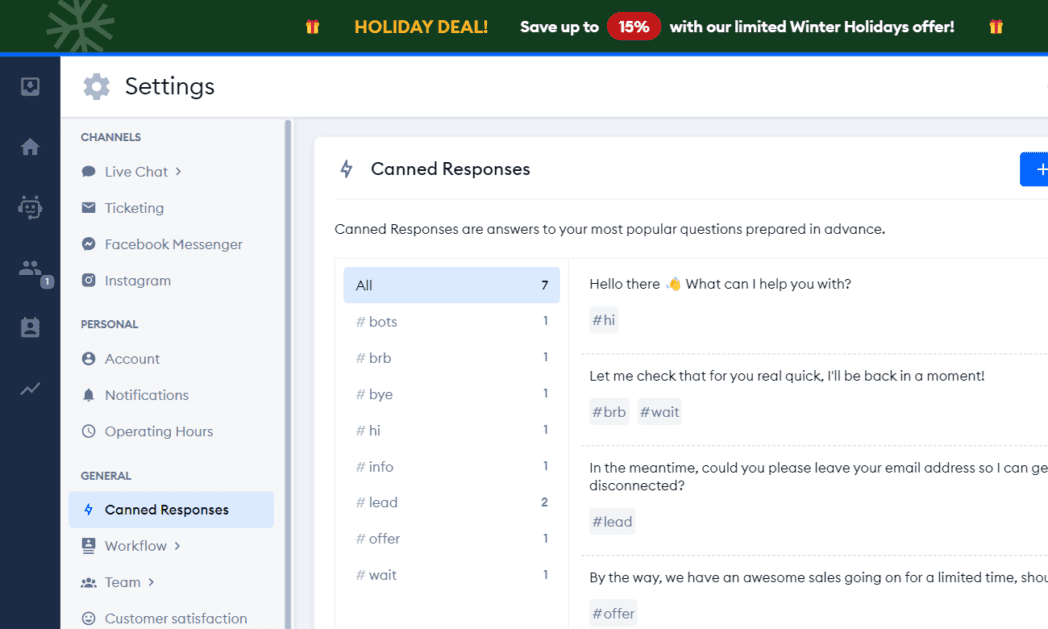
Task: Filter responses by # hi tag
Action: (x=451, y=430)
